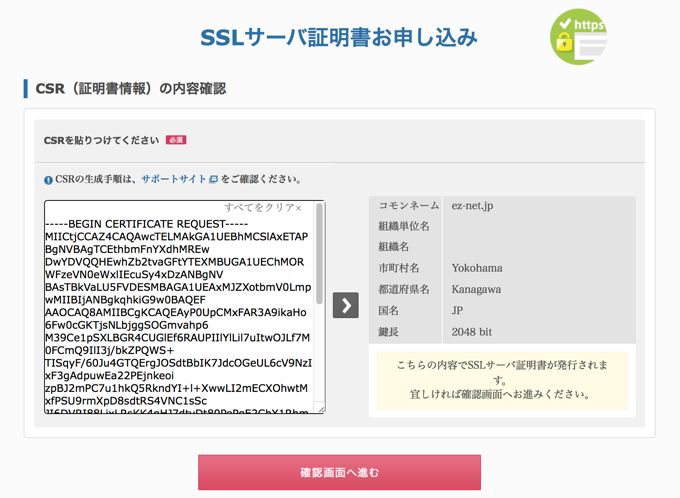Click the external link icon after サポートサイト
The width and height of the screenshot is (680, 498).
tap(213, 180)
